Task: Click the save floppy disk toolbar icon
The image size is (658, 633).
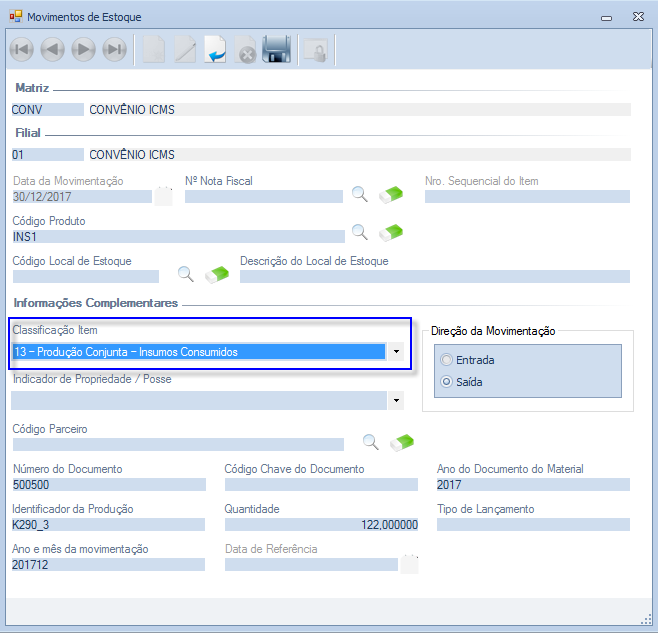Action: [x=276, y=50]
